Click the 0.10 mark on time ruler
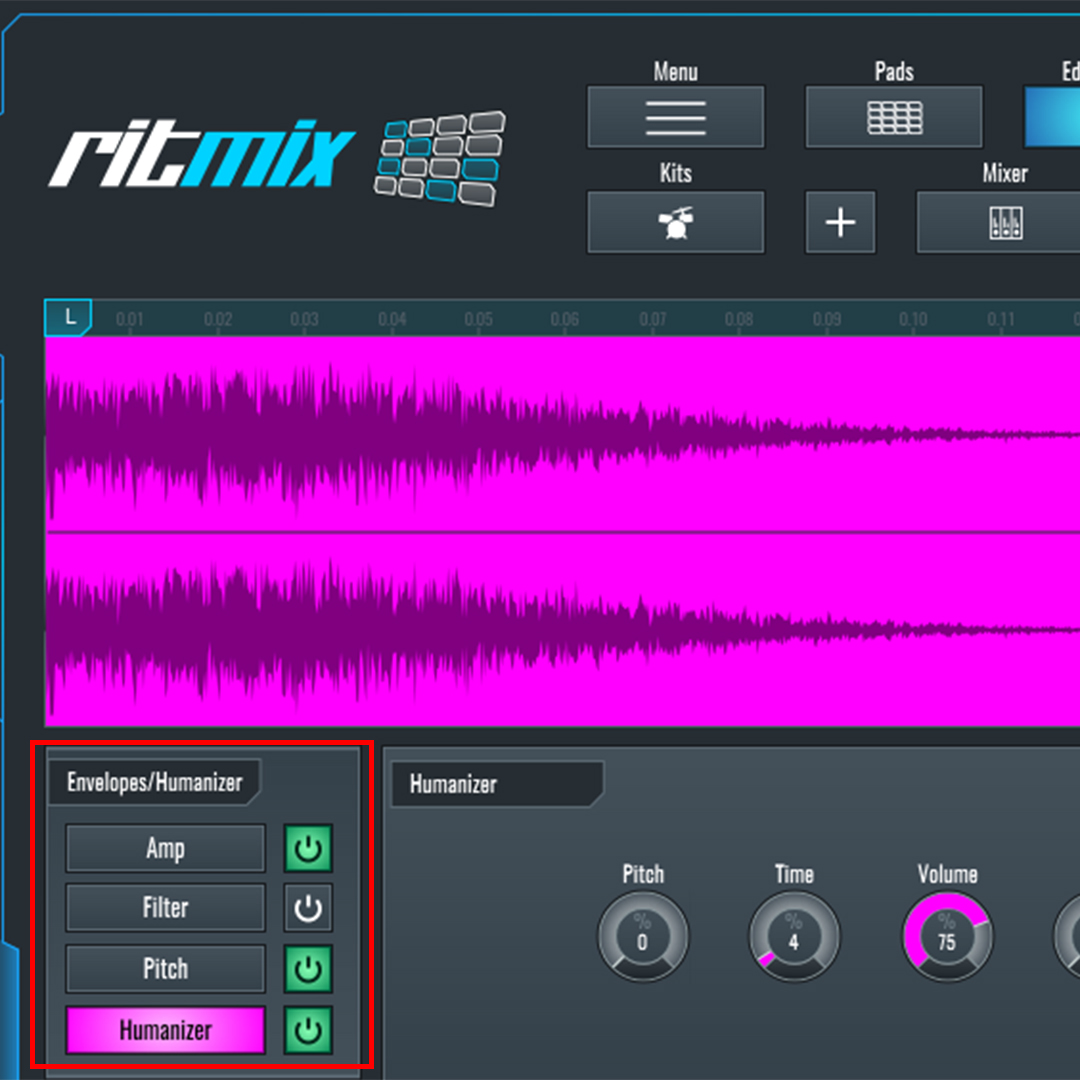The width and height of the screenshot is (1080, 1080). point(913,319)
